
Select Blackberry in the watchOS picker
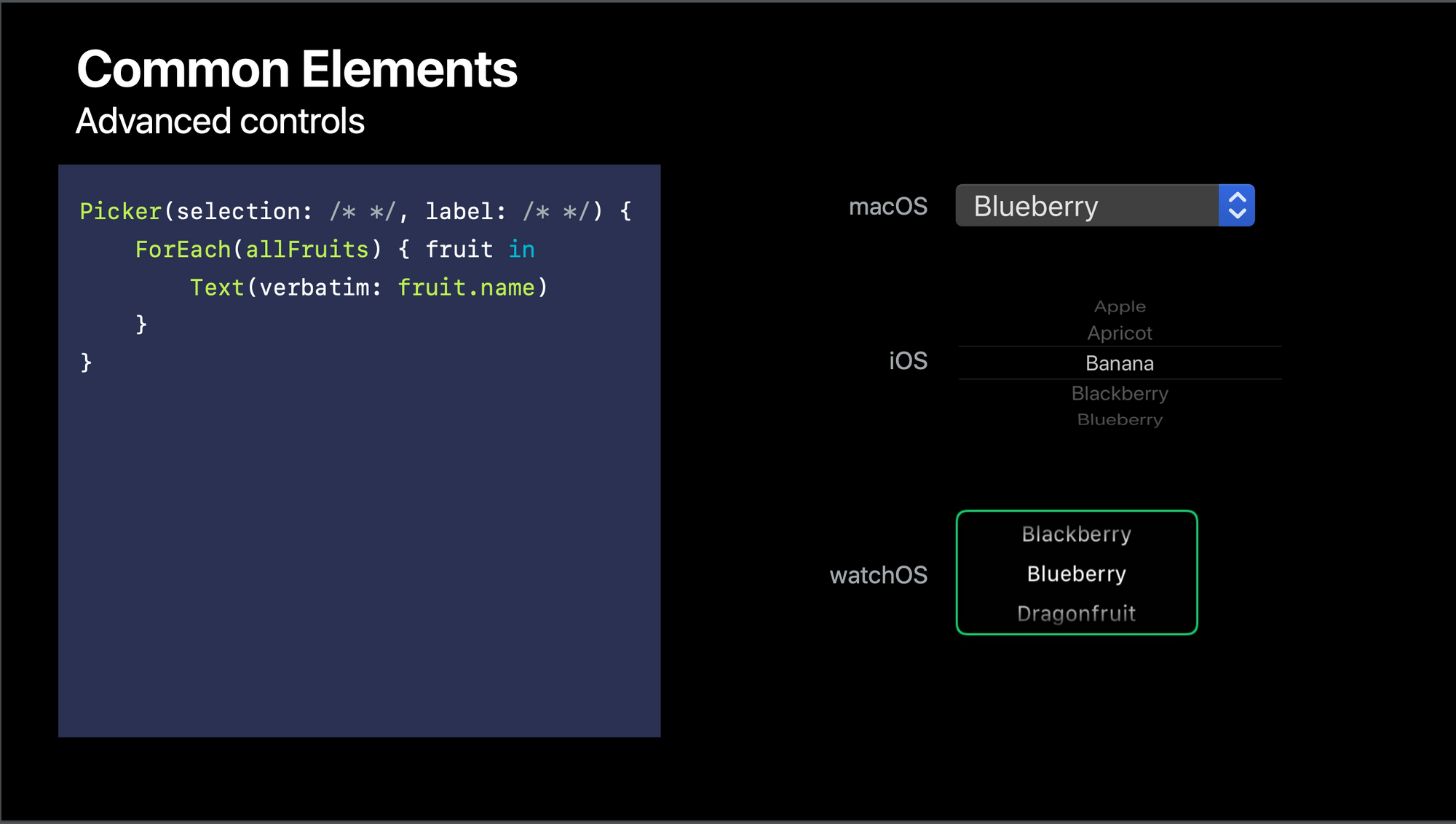point(1077,534)
